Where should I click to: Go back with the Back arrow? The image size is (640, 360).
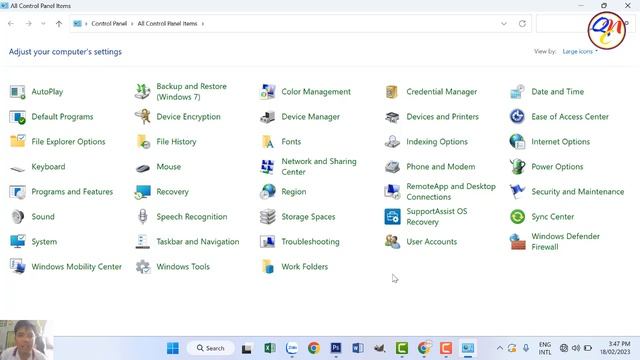11,24
